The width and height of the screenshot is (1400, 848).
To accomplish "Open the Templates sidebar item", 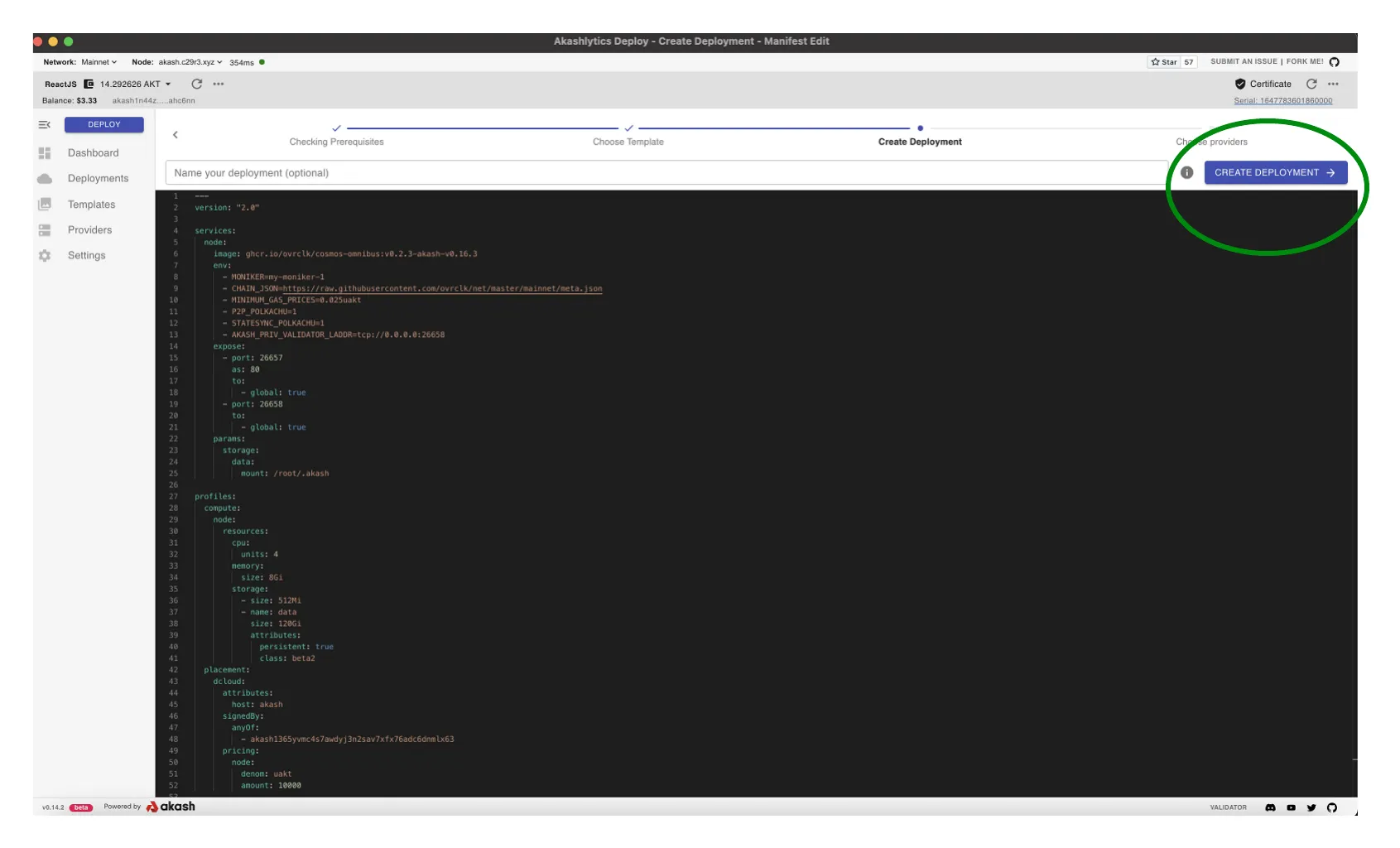I will tap(91, 205).
